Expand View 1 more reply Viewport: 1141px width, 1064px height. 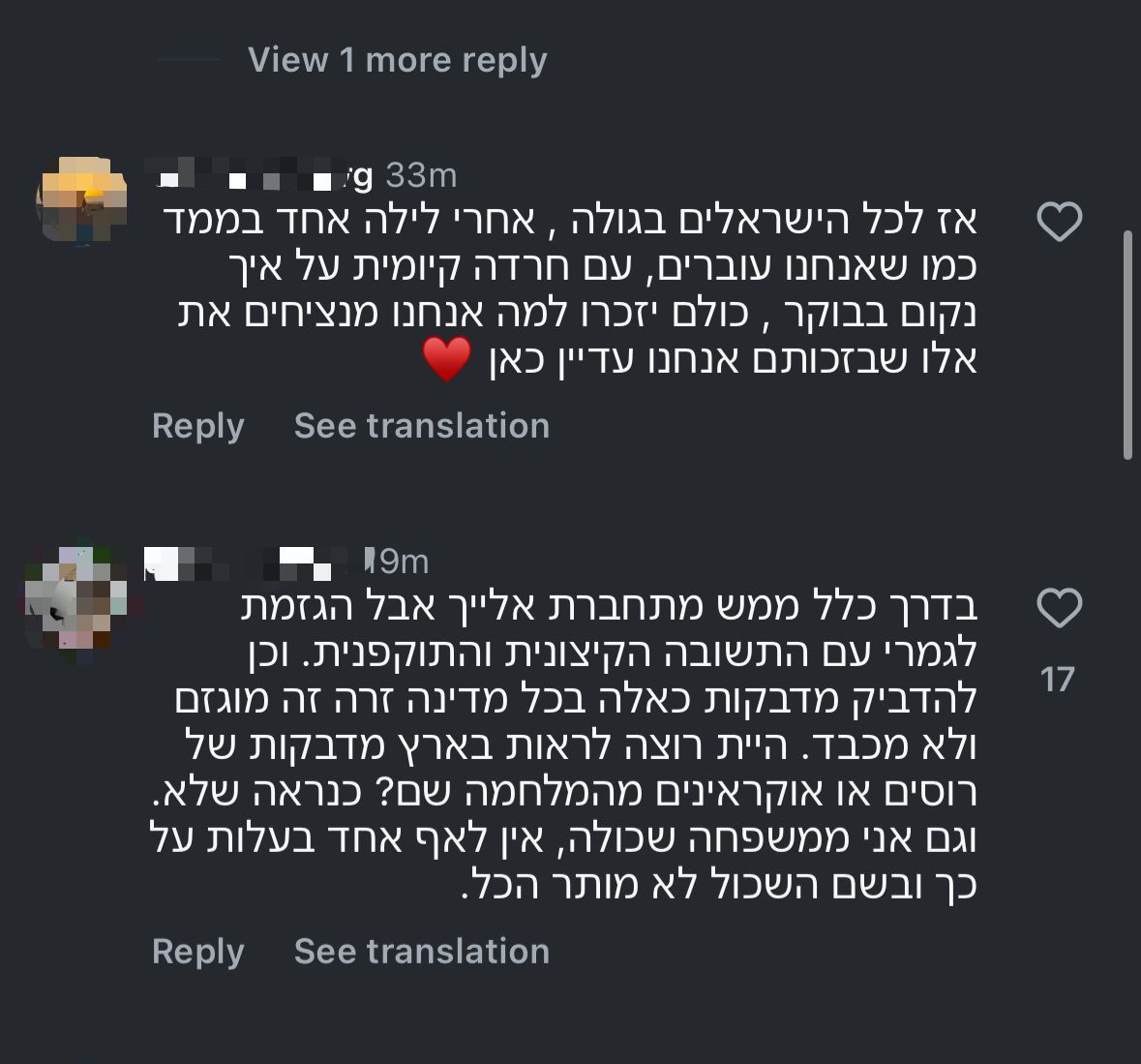(x=397, y=60)
